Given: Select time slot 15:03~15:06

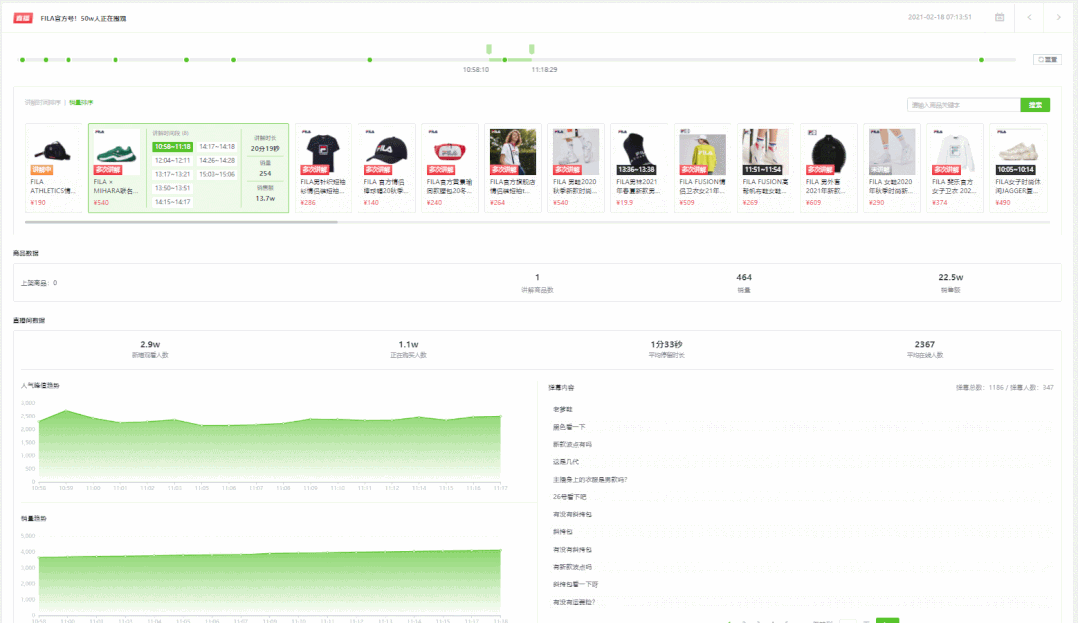Looking at the screenshot, I should tap(217, 174).
